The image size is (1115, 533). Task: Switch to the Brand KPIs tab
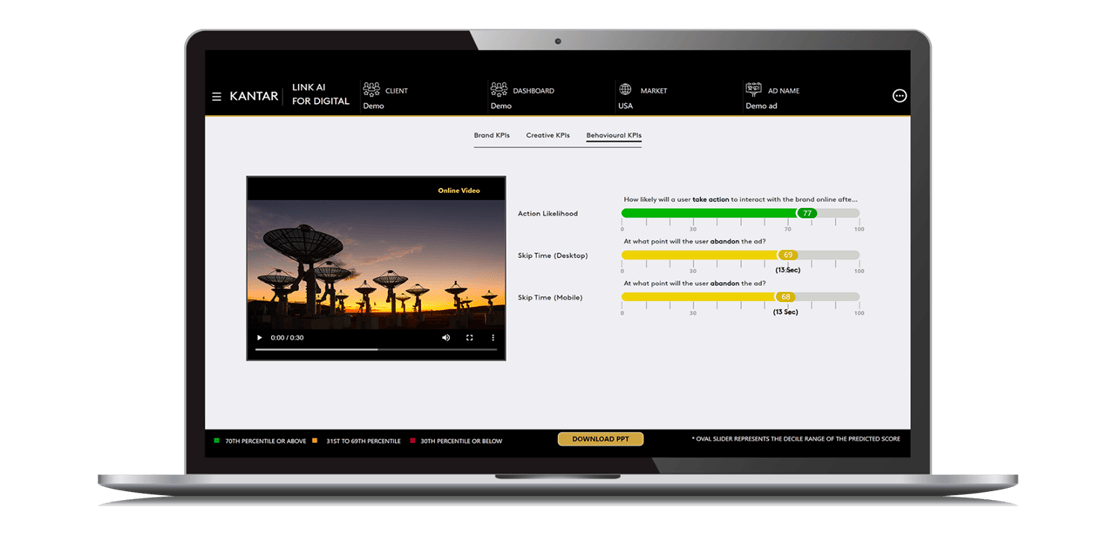(491, 135)
